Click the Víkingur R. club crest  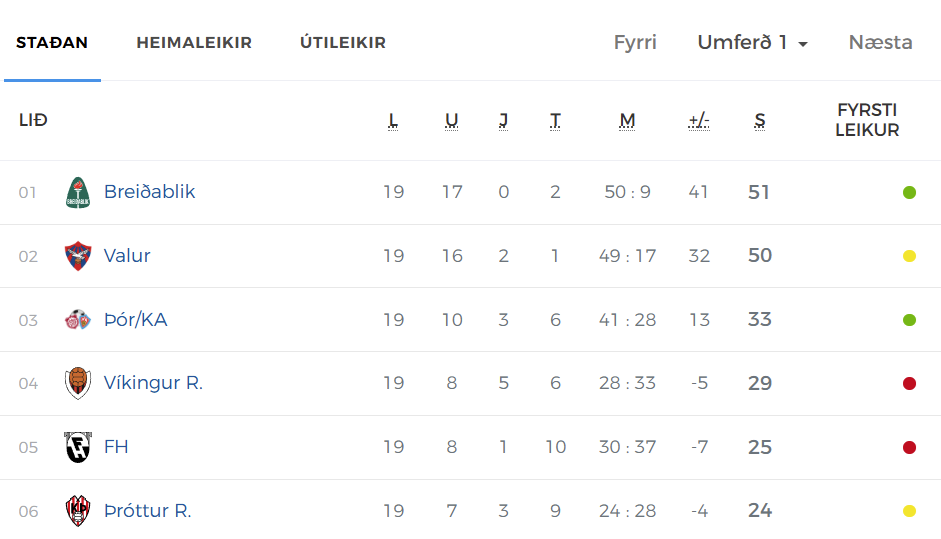tap(77, 384)
